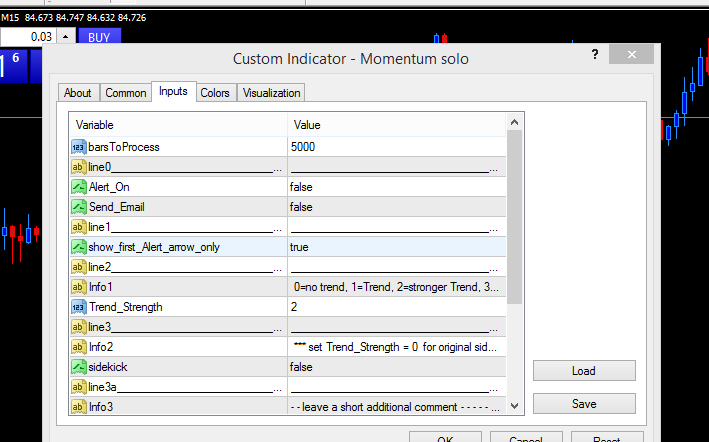Viewport: 709px width, 442px height.
Task: Click the Load button
Action: point(584,371)
